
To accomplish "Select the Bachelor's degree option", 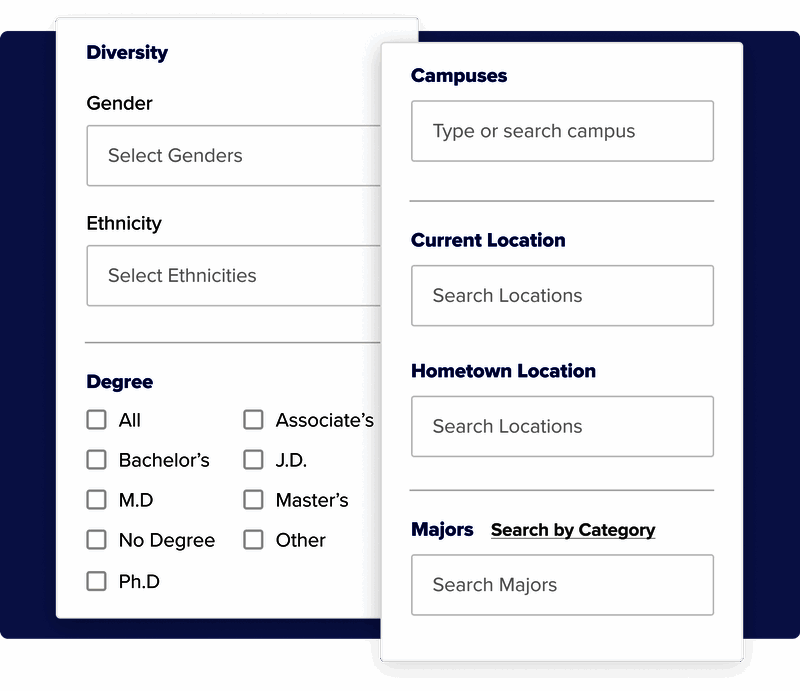I will (96, 460).
